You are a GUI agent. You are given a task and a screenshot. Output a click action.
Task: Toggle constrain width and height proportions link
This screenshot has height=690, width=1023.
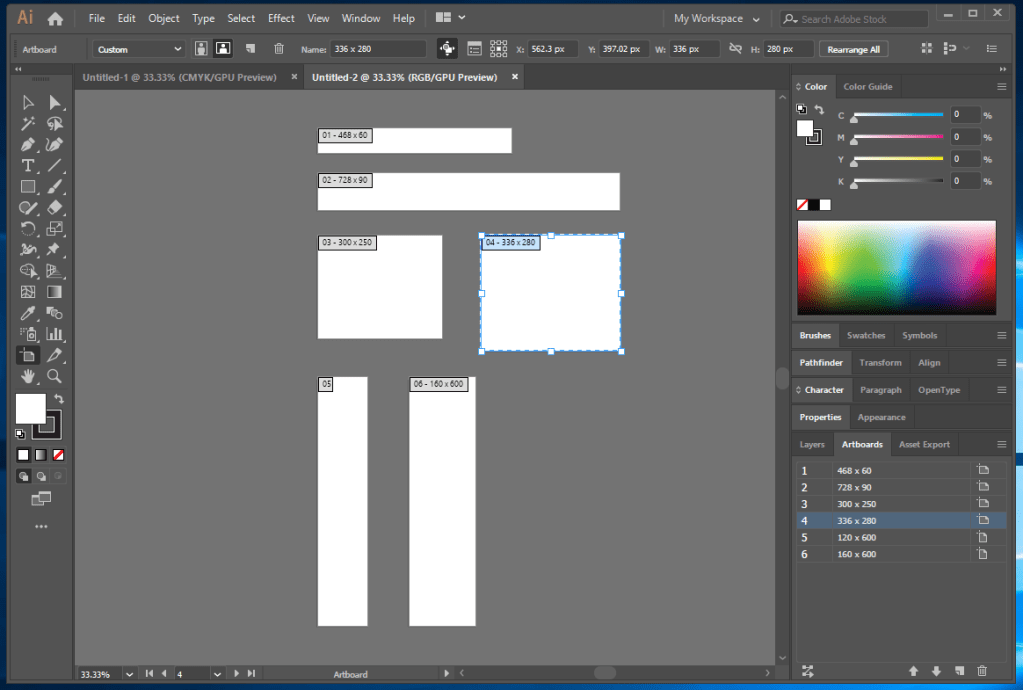click(735, 49)
